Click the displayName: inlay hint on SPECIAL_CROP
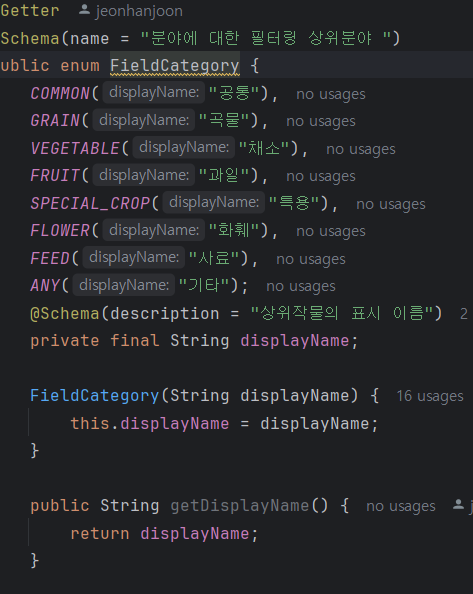Viewport: 473px width, 594px height. coord(214,202)
